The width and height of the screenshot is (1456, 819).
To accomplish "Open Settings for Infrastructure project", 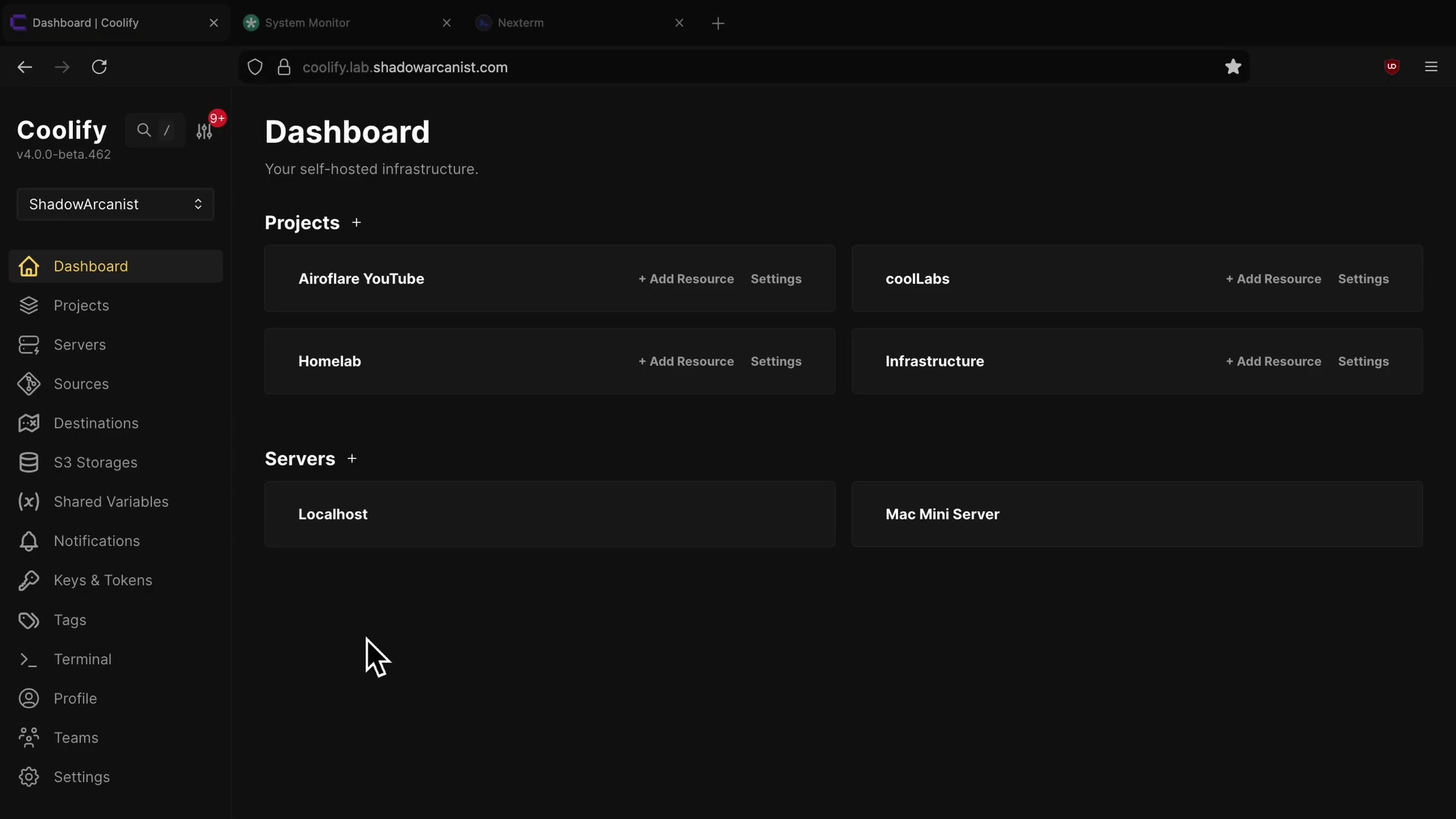I will (x=1363, y=362).
